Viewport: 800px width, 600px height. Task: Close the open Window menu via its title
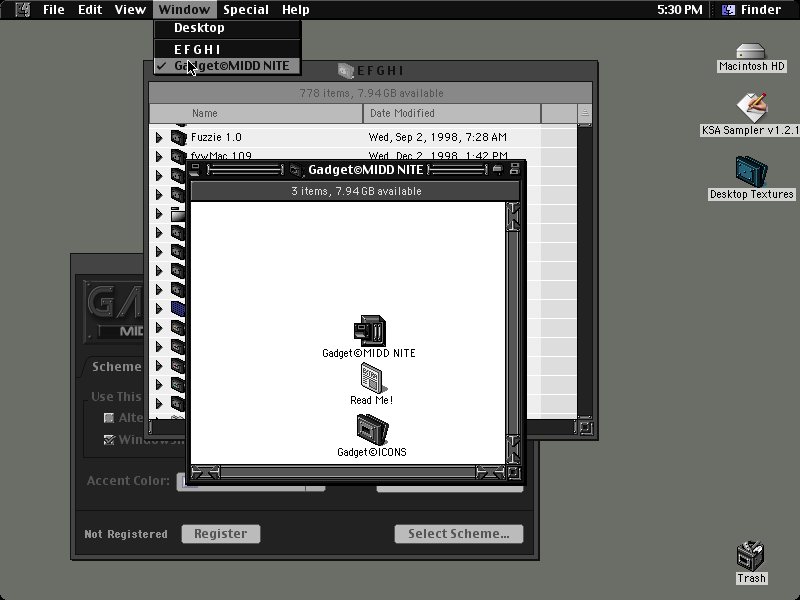click(184, 10)
